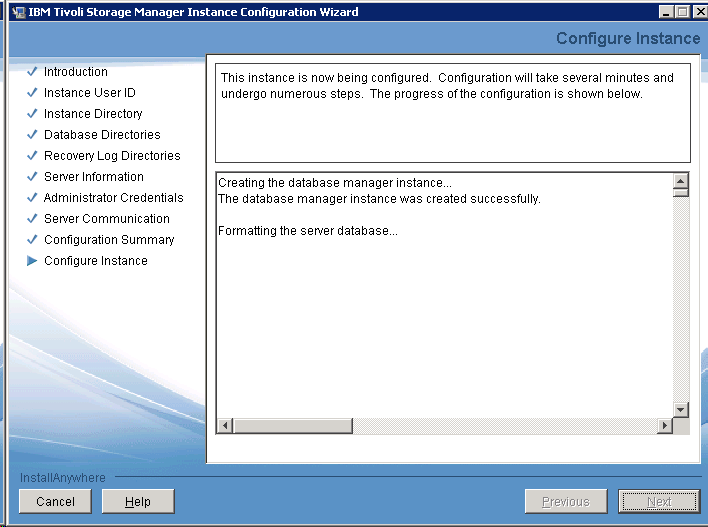This screenshot has height=527, width=708.
Task: Select the Recovery Log Directories step
Action: click(112, 156)
